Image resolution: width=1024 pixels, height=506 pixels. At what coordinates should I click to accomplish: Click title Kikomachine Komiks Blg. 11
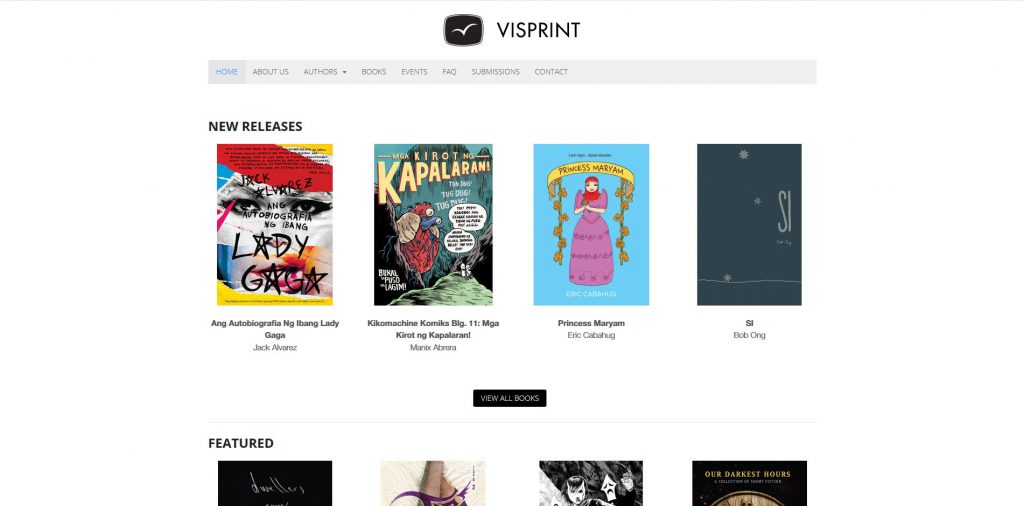coord(433,329)
